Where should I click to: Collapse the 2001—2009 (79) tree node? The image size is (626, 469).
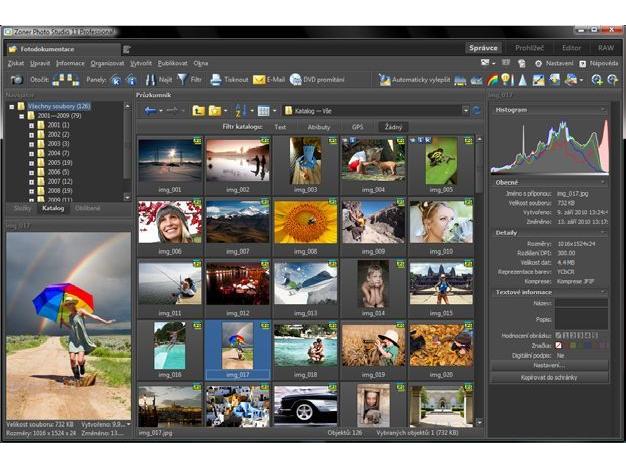pos(22,116)
